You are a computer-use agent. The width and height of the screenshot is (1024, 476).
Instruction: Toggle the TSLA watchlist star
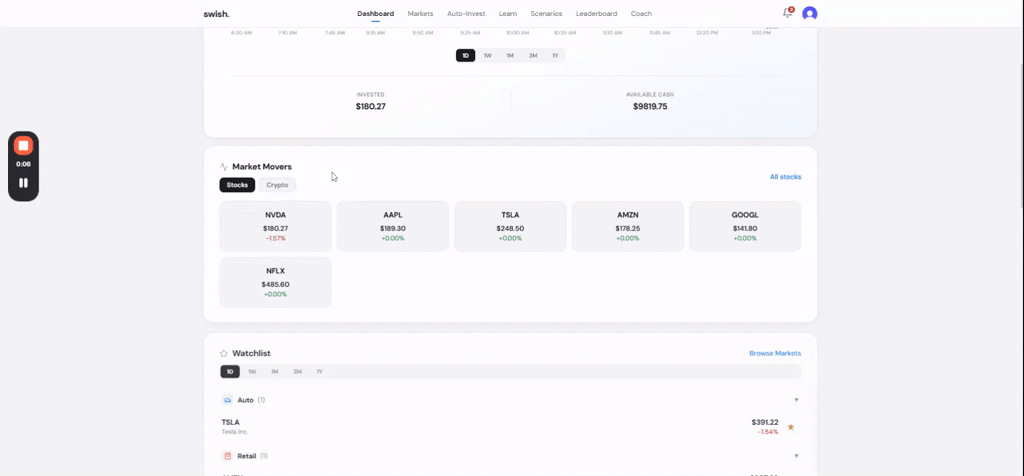791,427
